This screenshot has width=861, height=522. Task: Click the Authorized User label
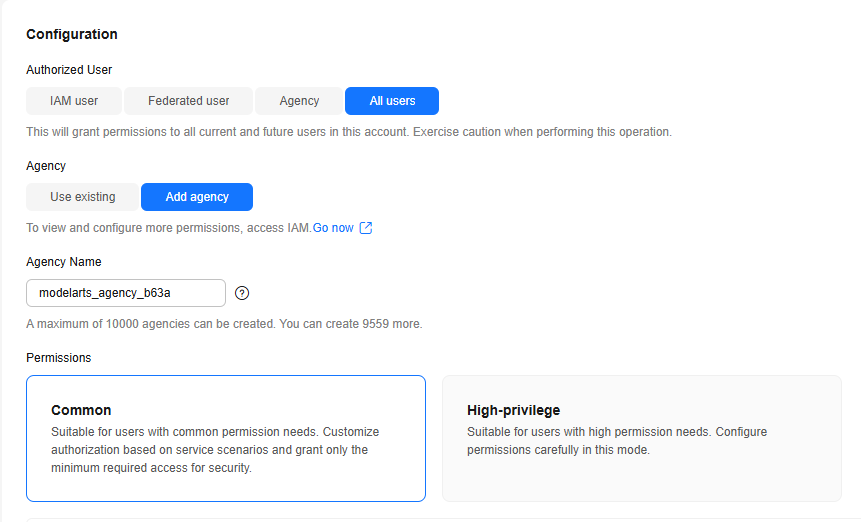click(69, 70)
